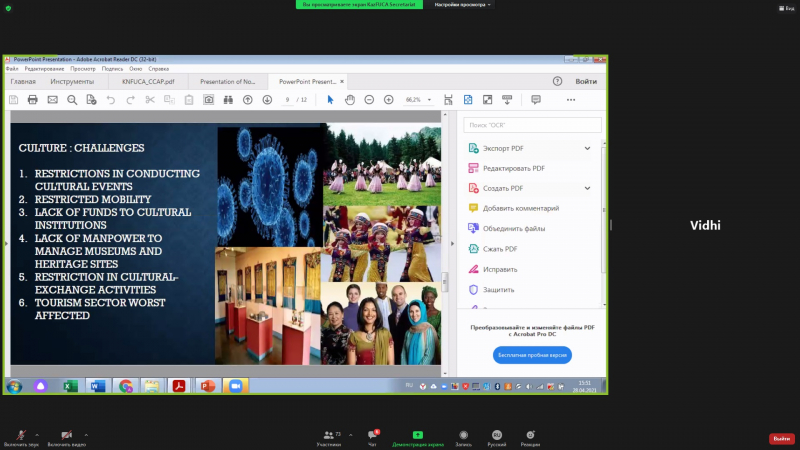The image size is (800, 450).
Task: Toggle the selection arrow tool
Action: click(x=330, y=100)
